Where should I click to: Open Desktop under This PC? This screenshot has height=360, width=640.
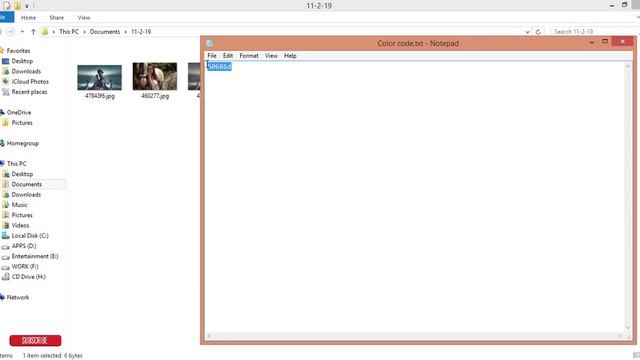[x=22, y=174]
